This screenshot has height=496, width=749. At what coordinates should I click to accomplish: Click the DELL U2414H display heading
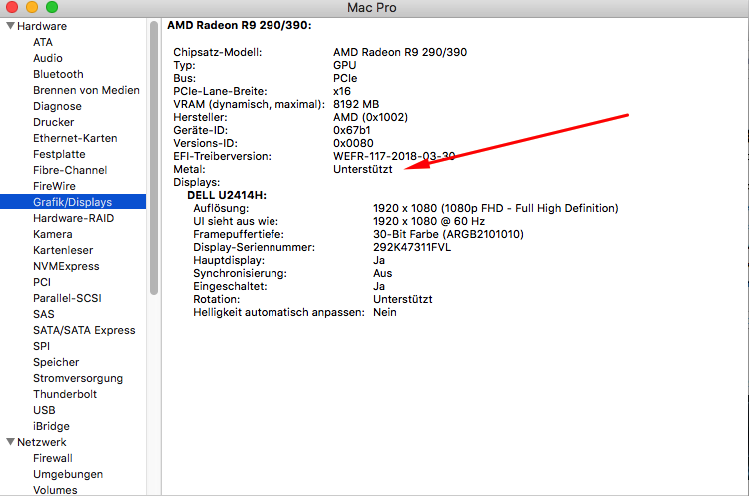[x=227, y=195]
